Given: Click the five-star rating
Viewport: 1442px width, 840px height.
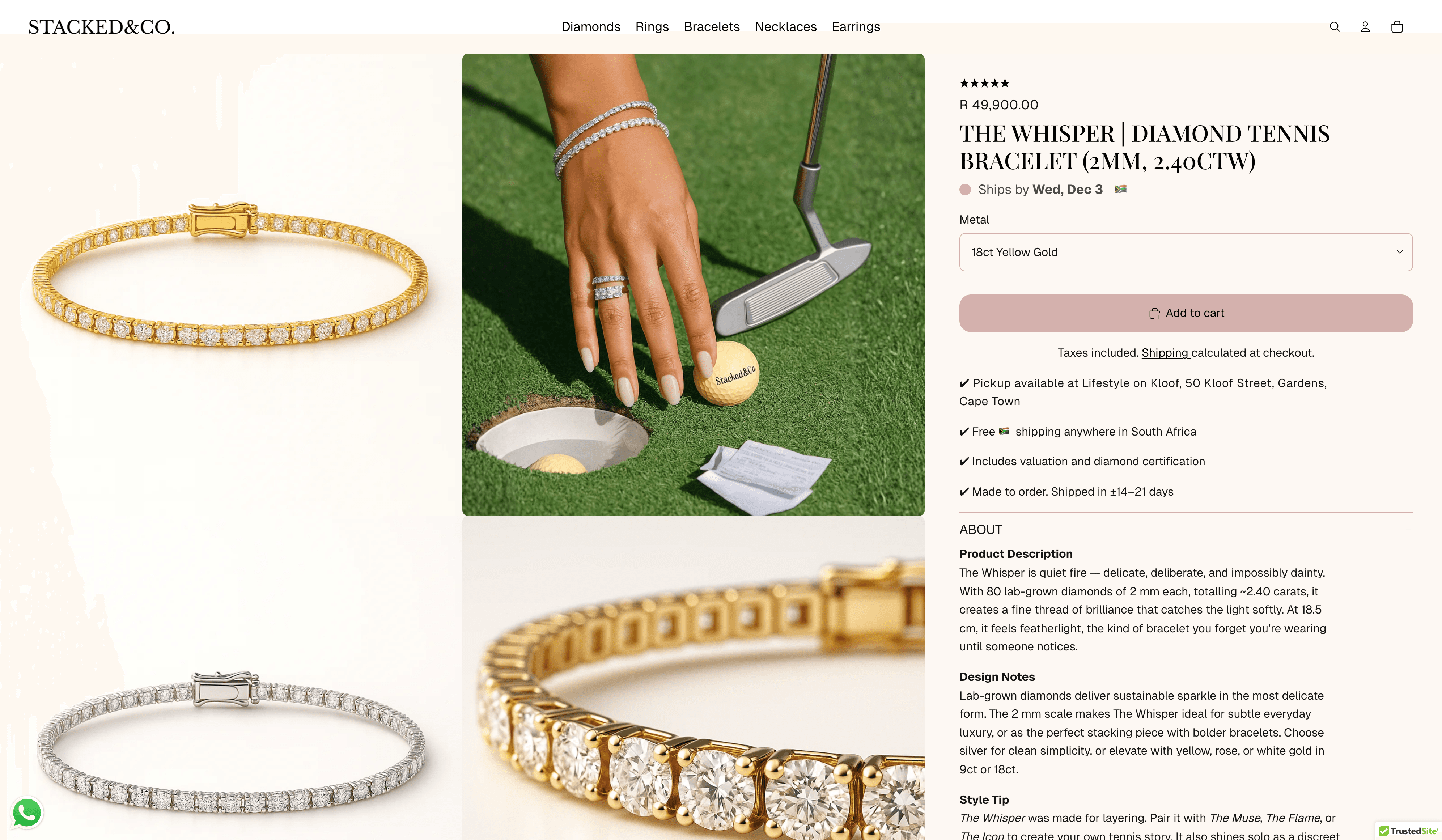Looking at the screenshot, I should pos(984,84).
